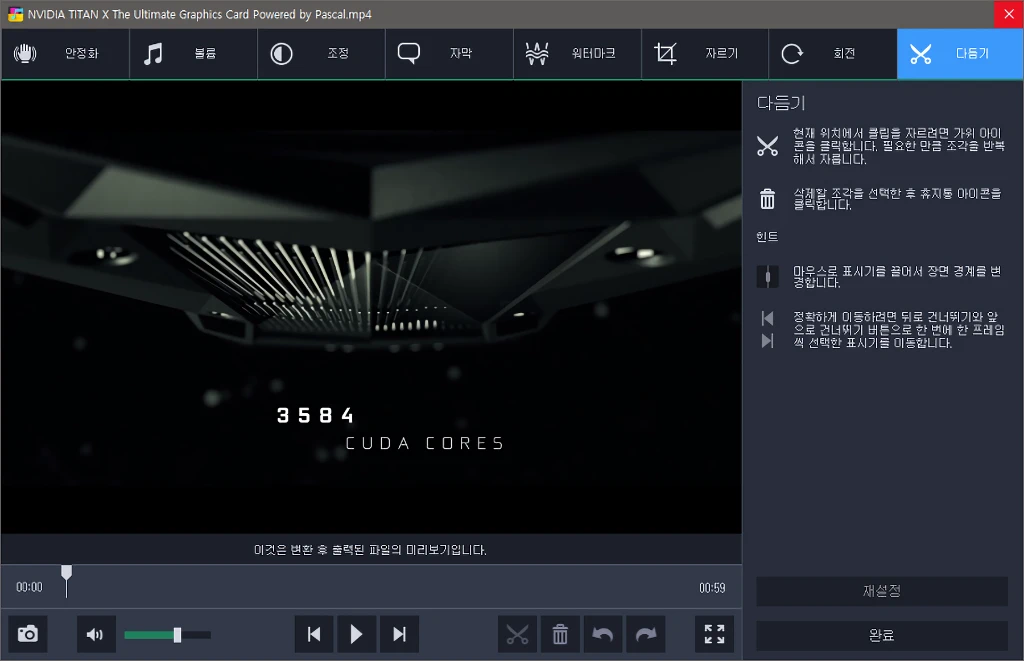
Task: Click the scissors icon in the help panel
Action: pyautogui.click(x=767, y=146)
